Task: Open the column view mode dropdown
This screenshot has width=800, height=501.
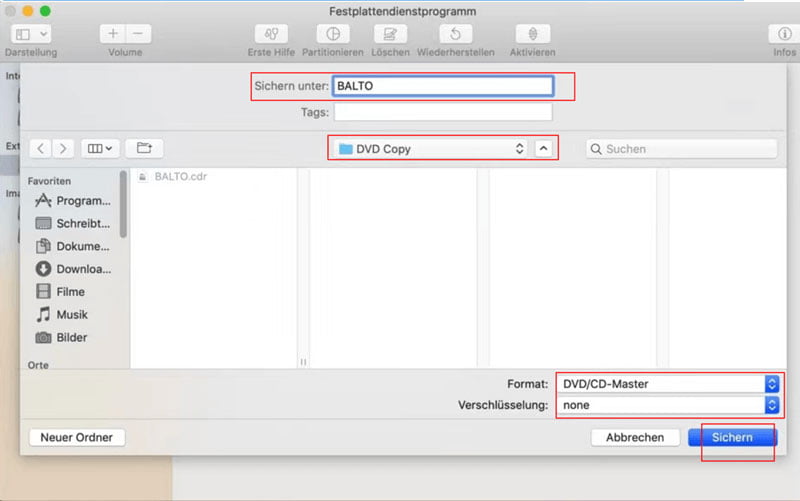Action: tap(100, 148)
